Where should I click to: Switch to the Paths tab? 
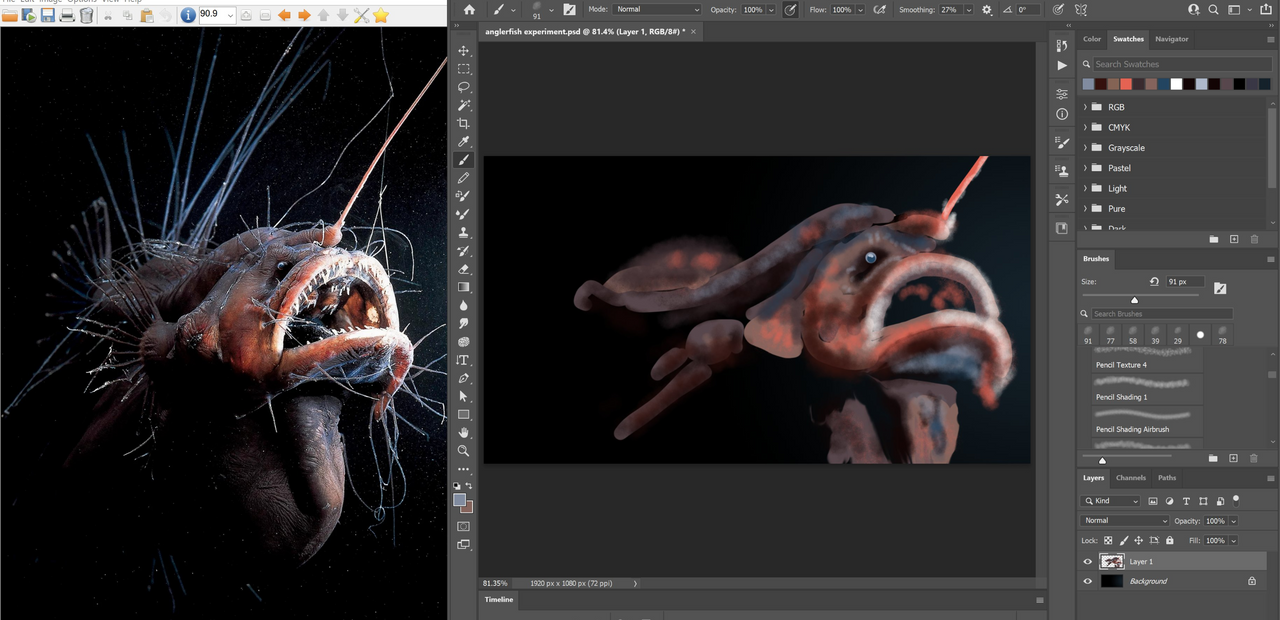(1167, 478)
